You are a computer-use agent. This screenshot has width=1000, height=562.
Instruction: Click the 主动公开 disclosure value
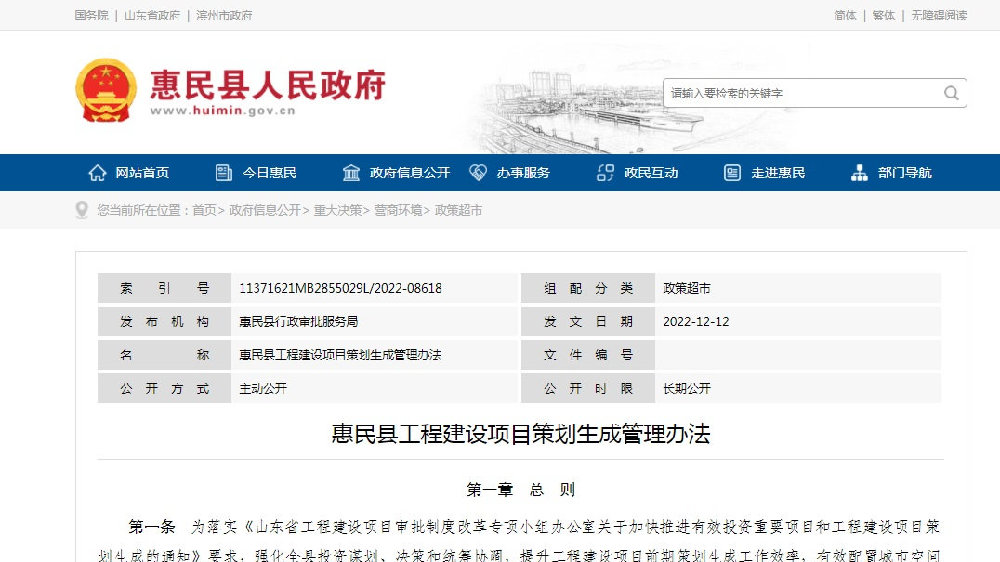(263, 388)
